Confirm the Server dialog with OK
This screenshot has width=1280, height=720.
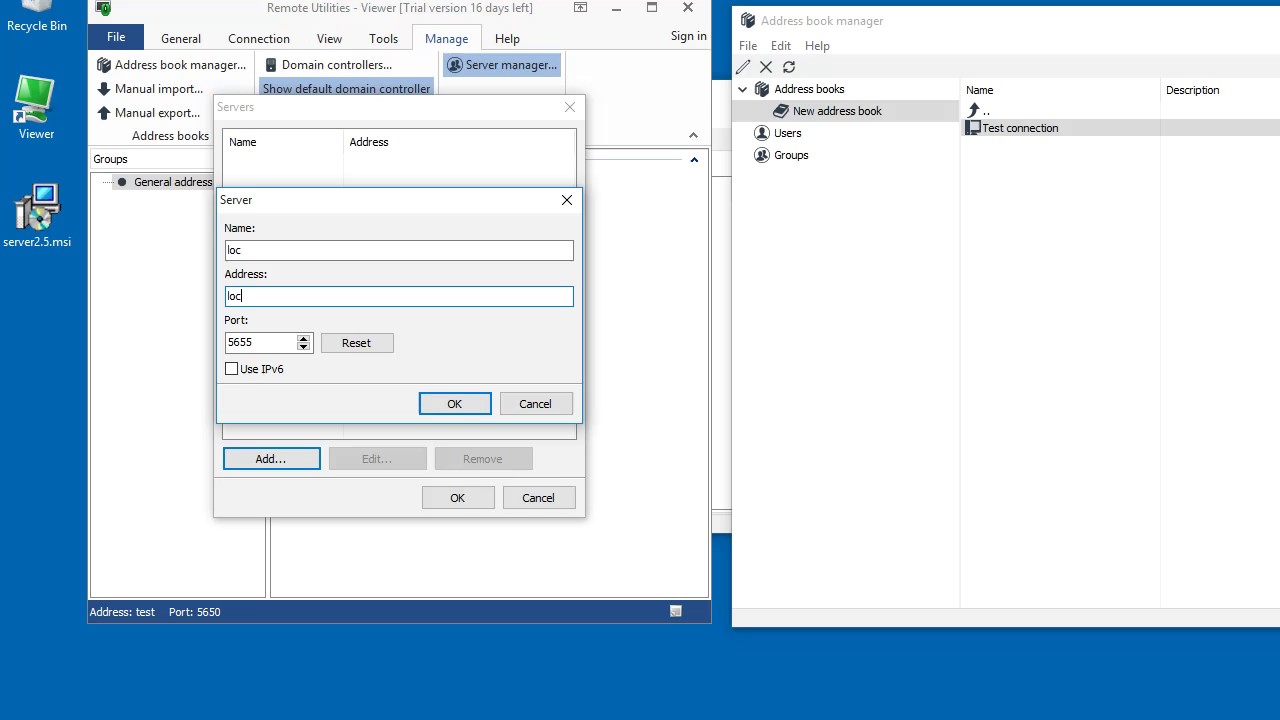tap(455, 404)
